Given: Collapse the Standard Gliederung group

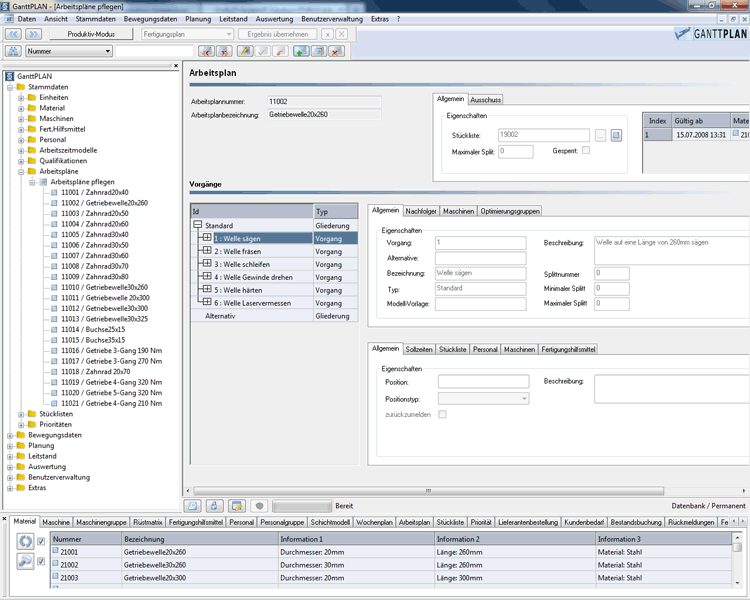Looking at the screenshot, I should coord(198,224).
